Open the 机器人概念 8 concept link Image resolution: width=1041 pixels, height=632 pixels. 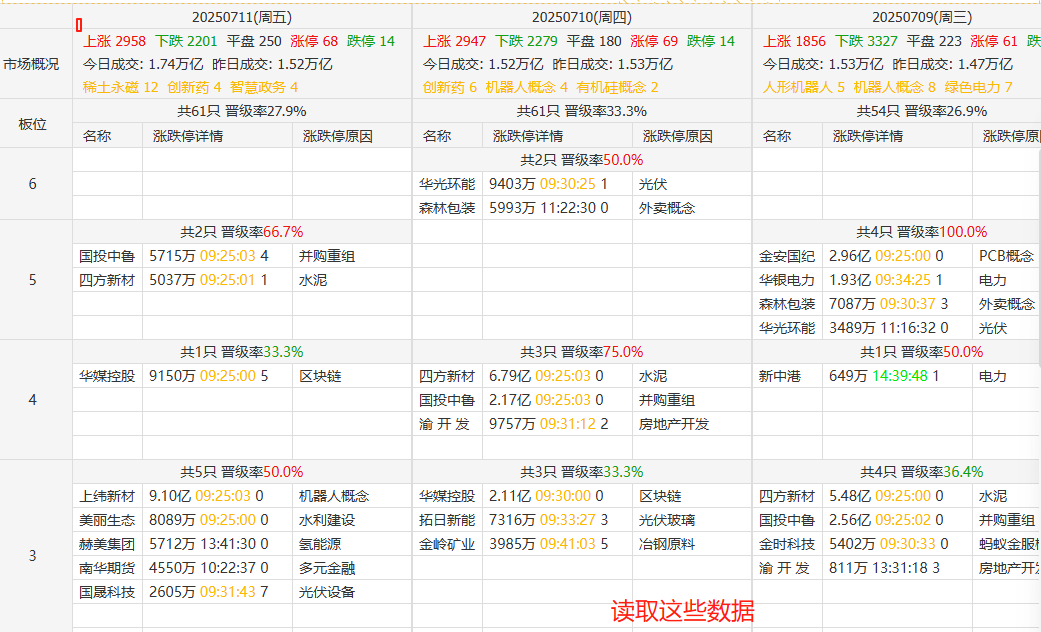point(894,87)
